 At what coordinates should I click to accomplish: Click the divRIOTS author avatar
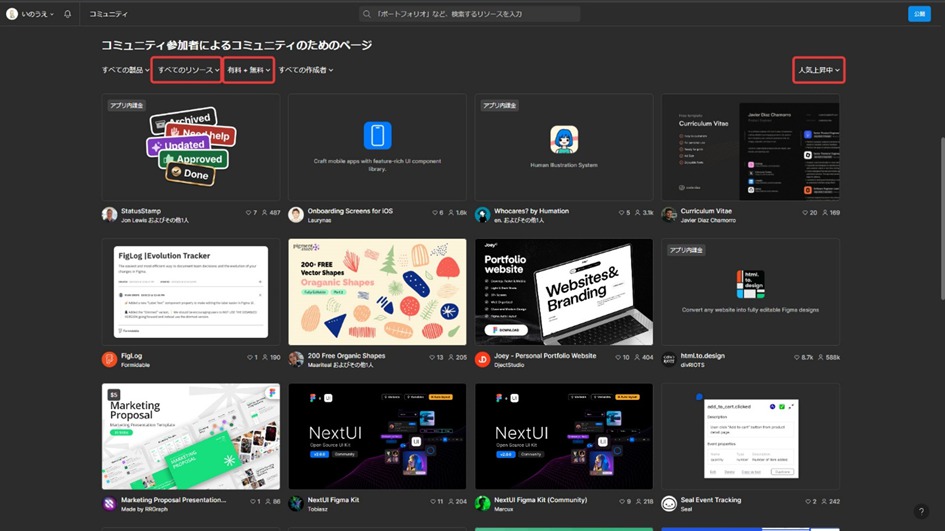tap(669, 359)
